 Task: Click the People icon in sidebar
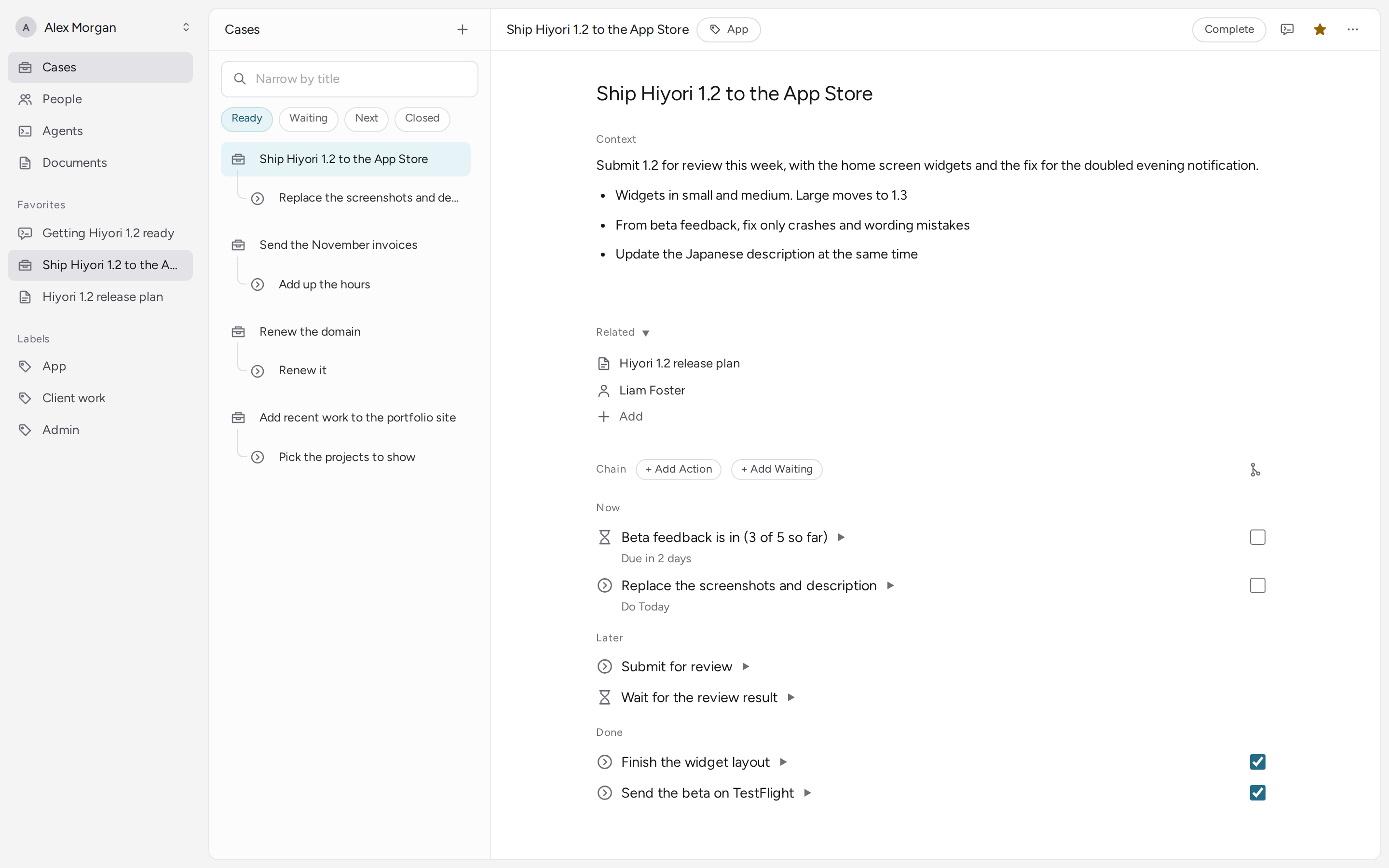[25, 99]
